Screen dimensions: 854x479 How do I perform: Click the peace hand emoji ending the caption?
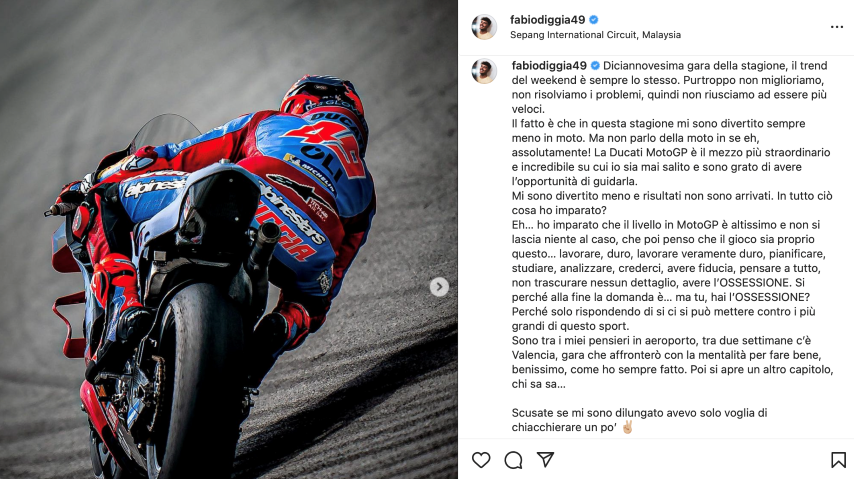pyautogui.click(x=627, y=427)
